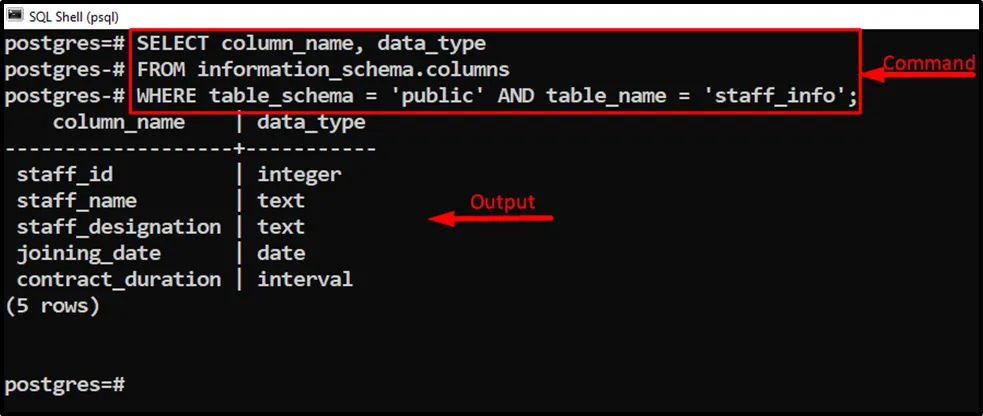Viewport: 983px width, 416px height.
Task: Click the WHERE table_schema clause line
Action: pyautogui.click(x=497, y=97)
